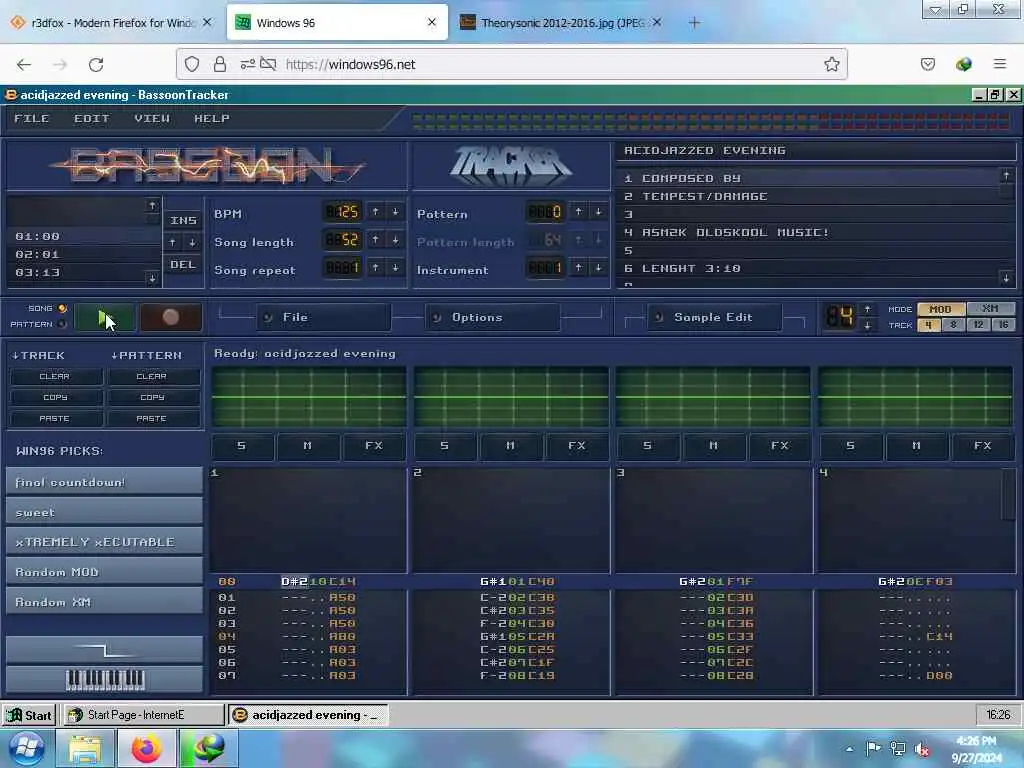Start song playback with green play button
This screenshot has height=768, width=1024.
coord(105,317)
